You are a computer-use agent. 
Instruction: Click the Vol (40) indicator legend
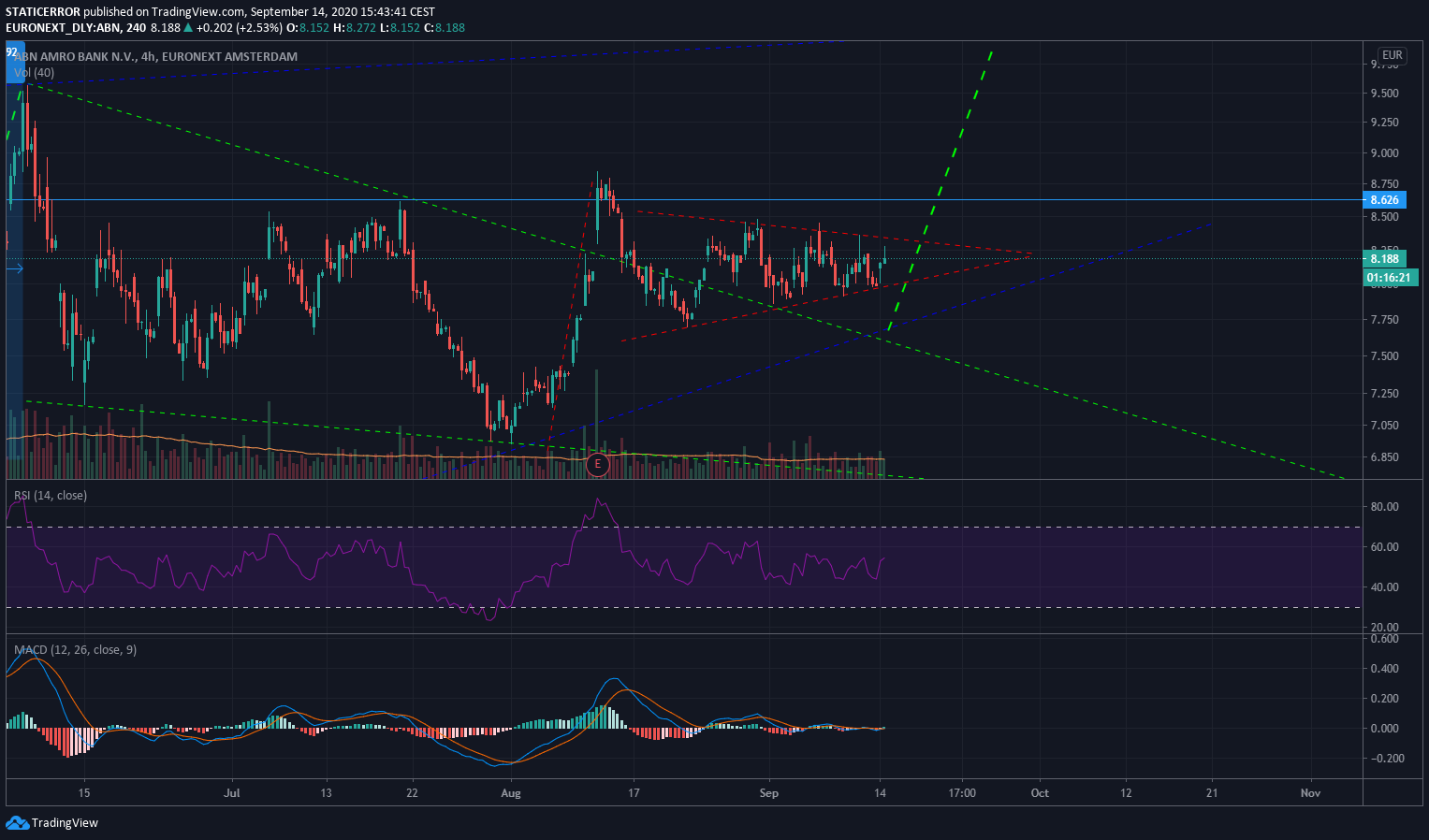[34, 73]
